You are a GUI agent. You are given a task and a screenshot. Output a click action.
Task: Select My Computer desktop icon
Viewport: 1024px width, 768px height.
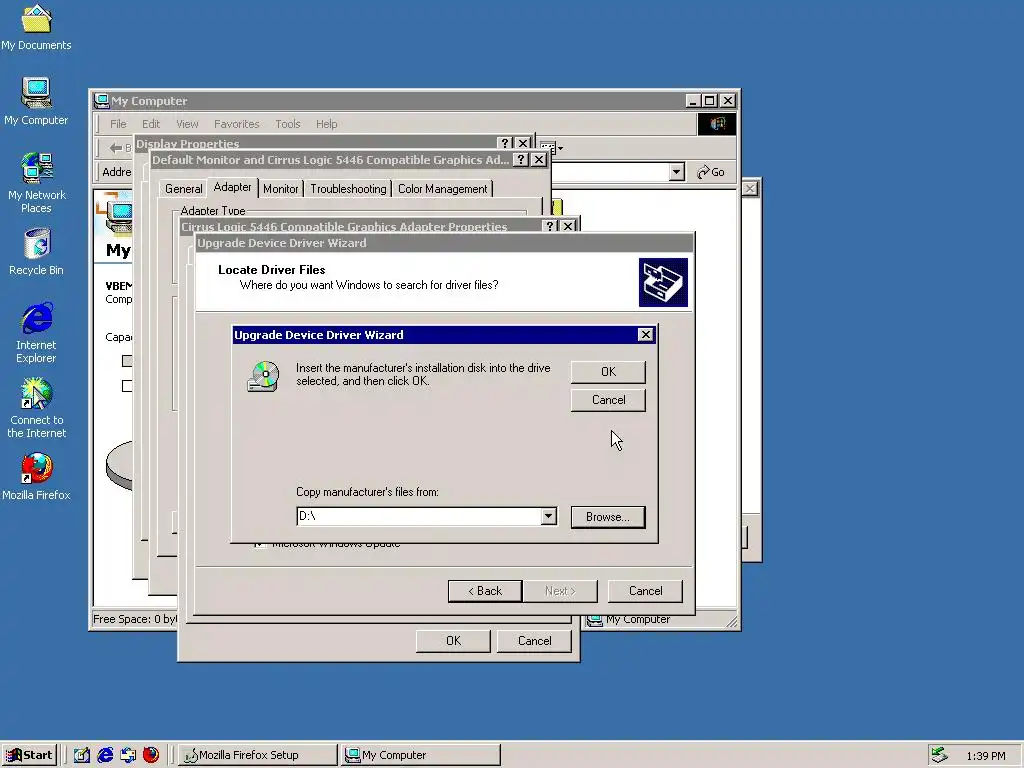click(x=36, y=101)
